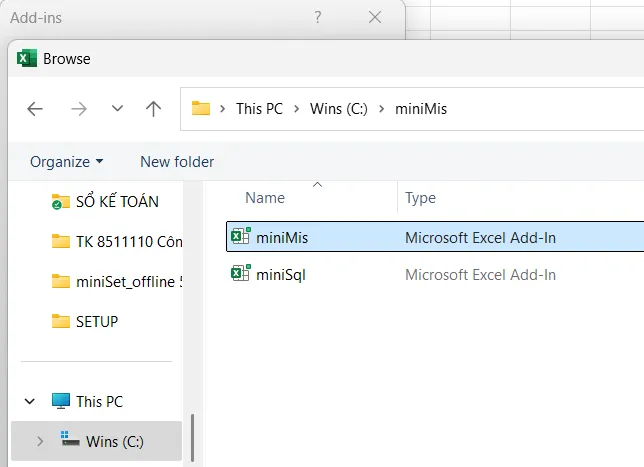This screenshot has width=644, height=467.
Task: Select This PC in navigation tree
Action: [99, 402]
